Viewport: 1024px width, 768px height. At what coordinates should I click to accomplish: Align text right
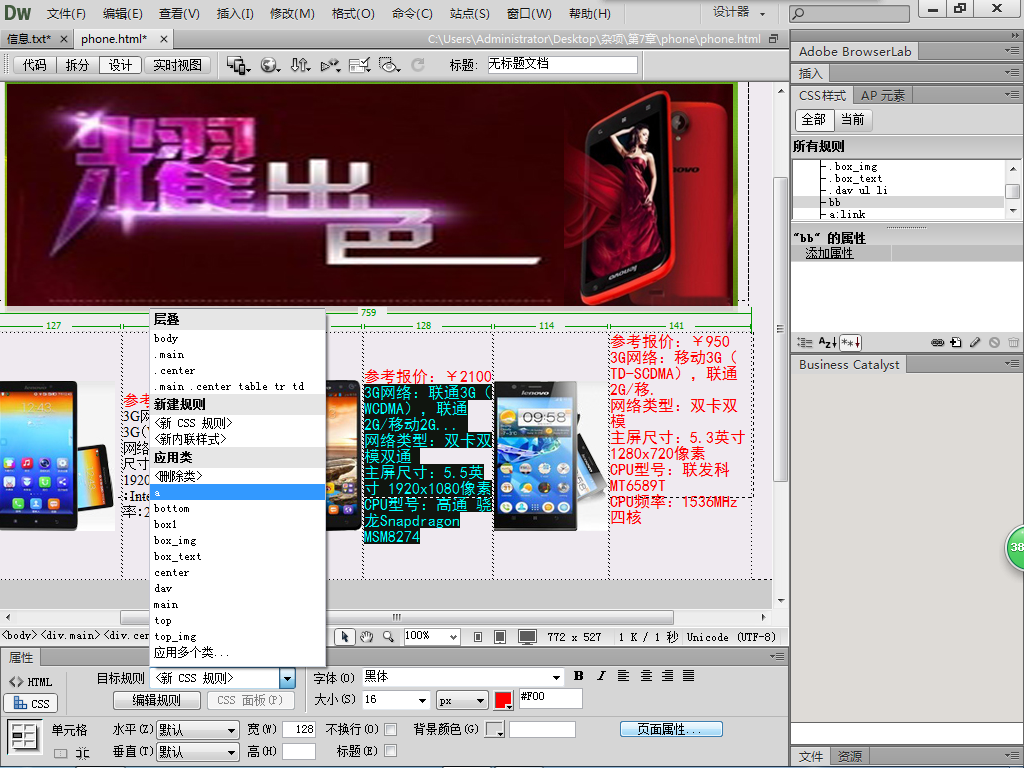click(667, 676)
